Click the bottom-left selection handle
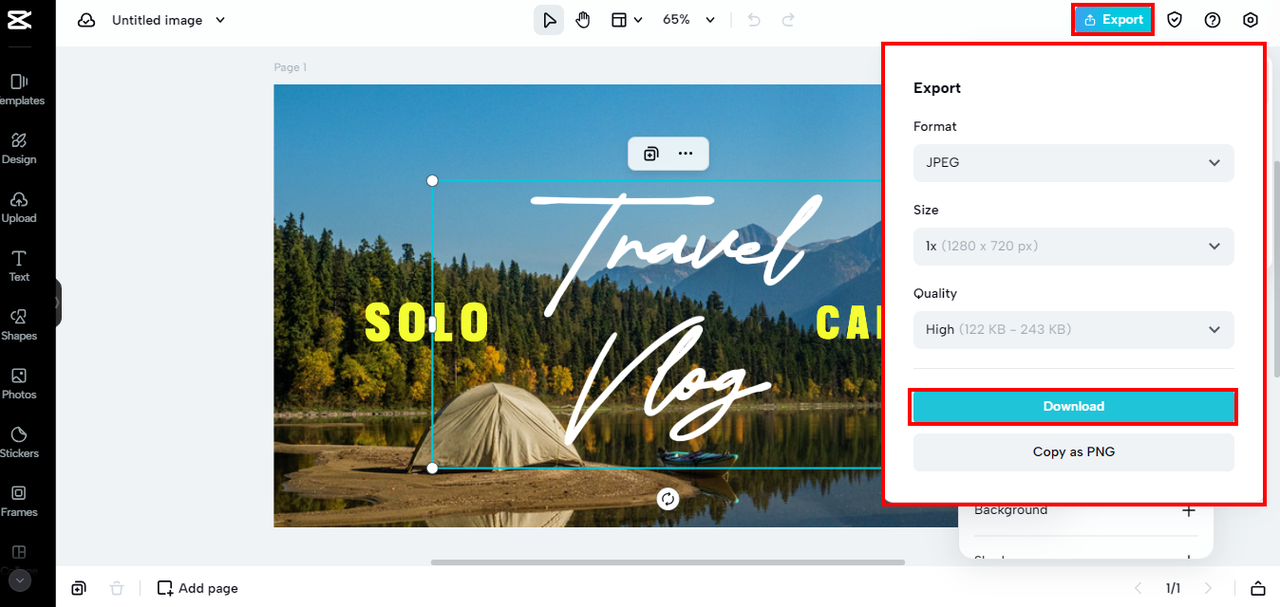 [x=433, y=468]
